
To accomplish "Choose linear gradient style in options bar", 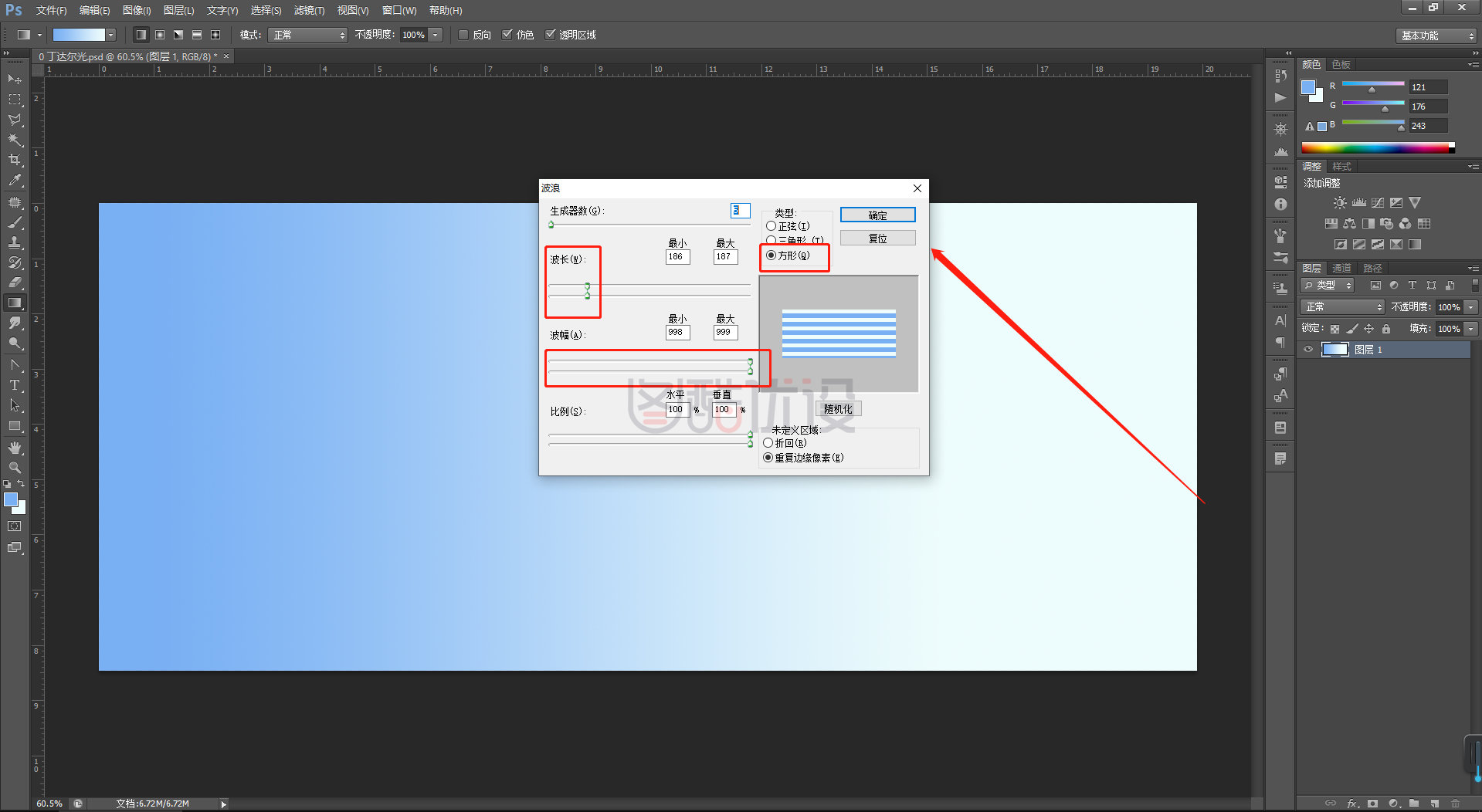I will pyautogui.click(x=141, y=35).
